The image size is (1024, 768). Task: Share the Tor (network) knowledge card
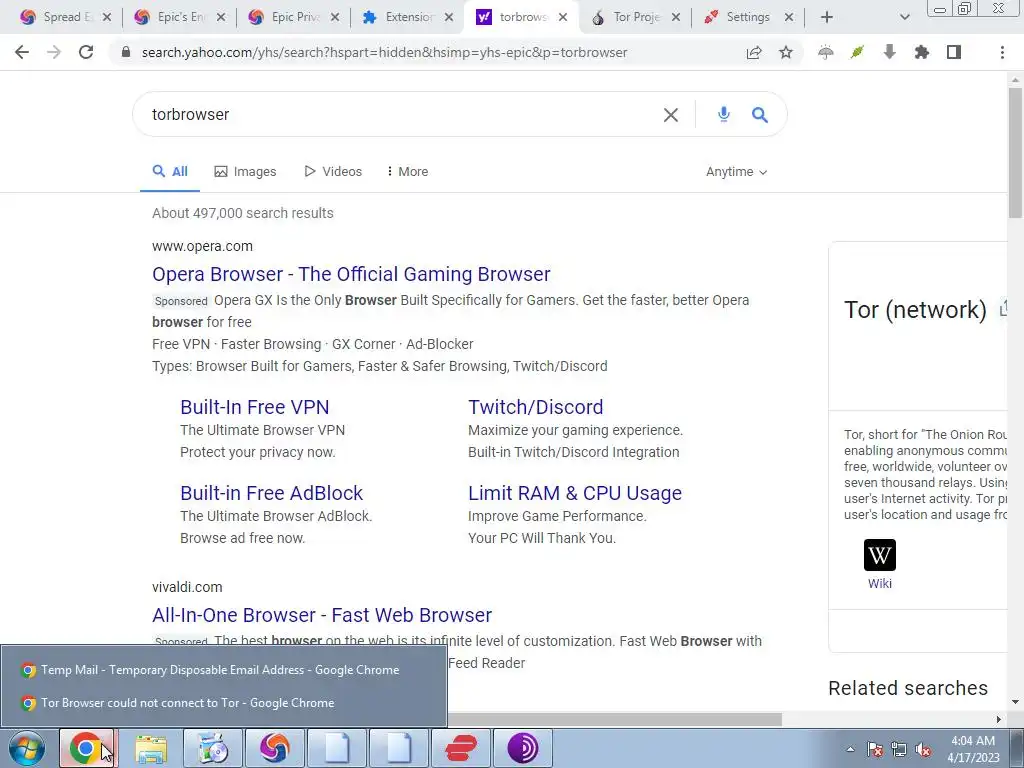[1003, 309]
